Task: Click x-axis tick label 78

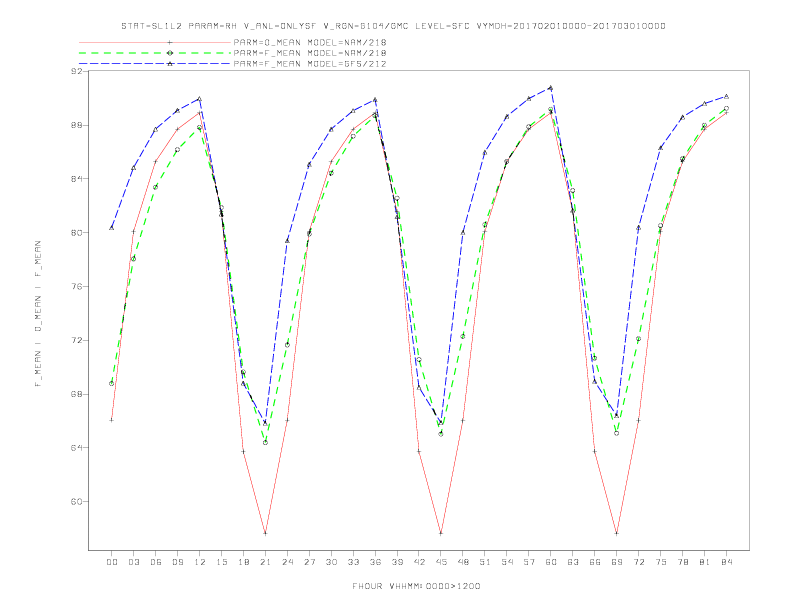Action: click(682, 562)
